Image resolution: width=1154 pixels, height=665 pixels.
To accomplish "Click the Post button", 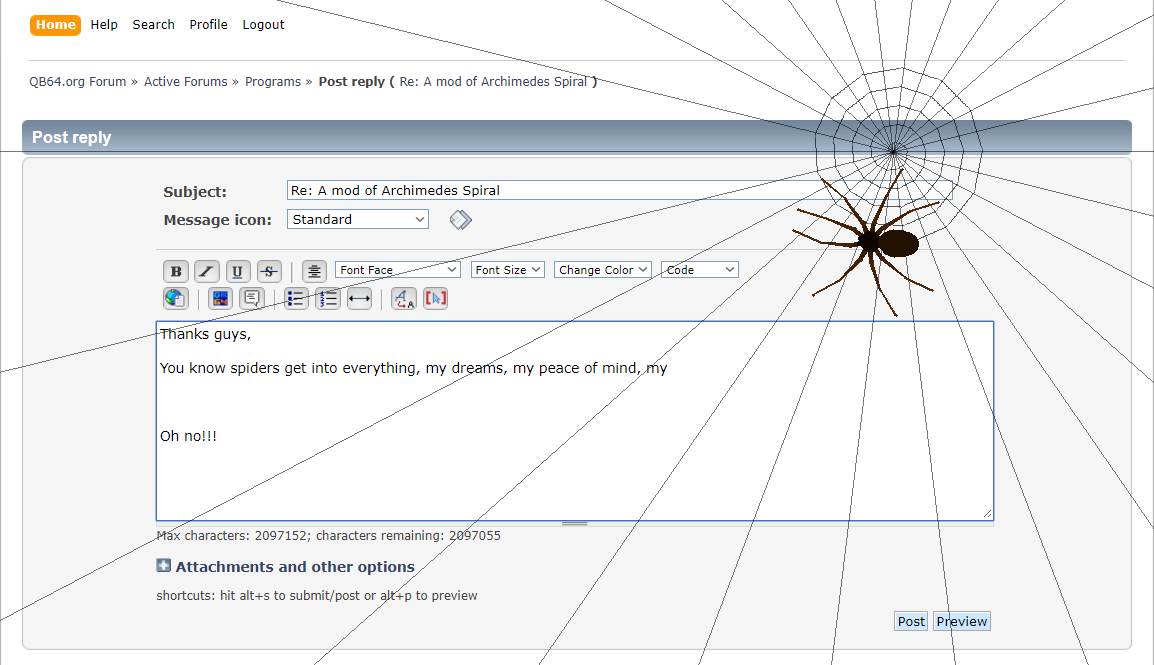I will tap(911, 621).
